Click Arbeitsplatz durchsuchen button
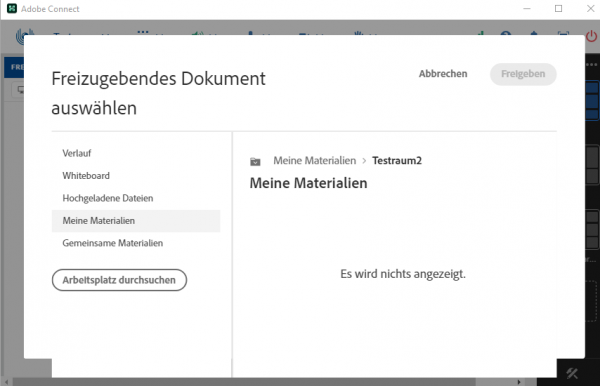This screenshot has height=386, width=600. pos(119,280)
